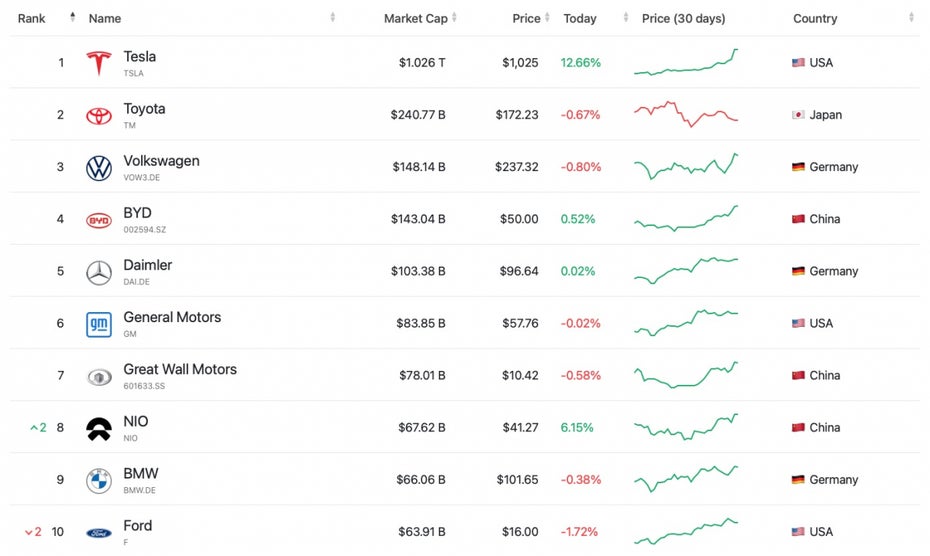Viewport: 930px width, 556px height.
Task: Open the Volkswagen company link
Action: 161,161
